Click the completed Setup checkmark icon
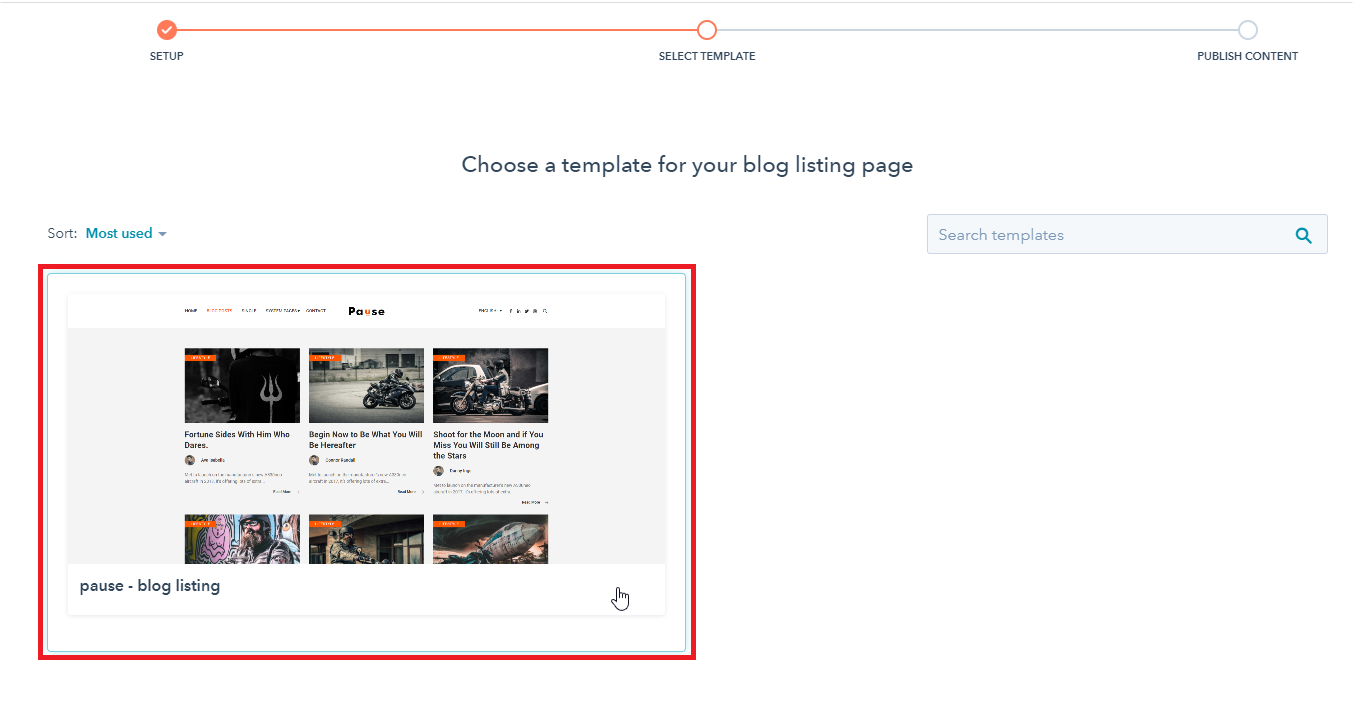This screenshot has height=703, width=1353. [x=167, y=30]
